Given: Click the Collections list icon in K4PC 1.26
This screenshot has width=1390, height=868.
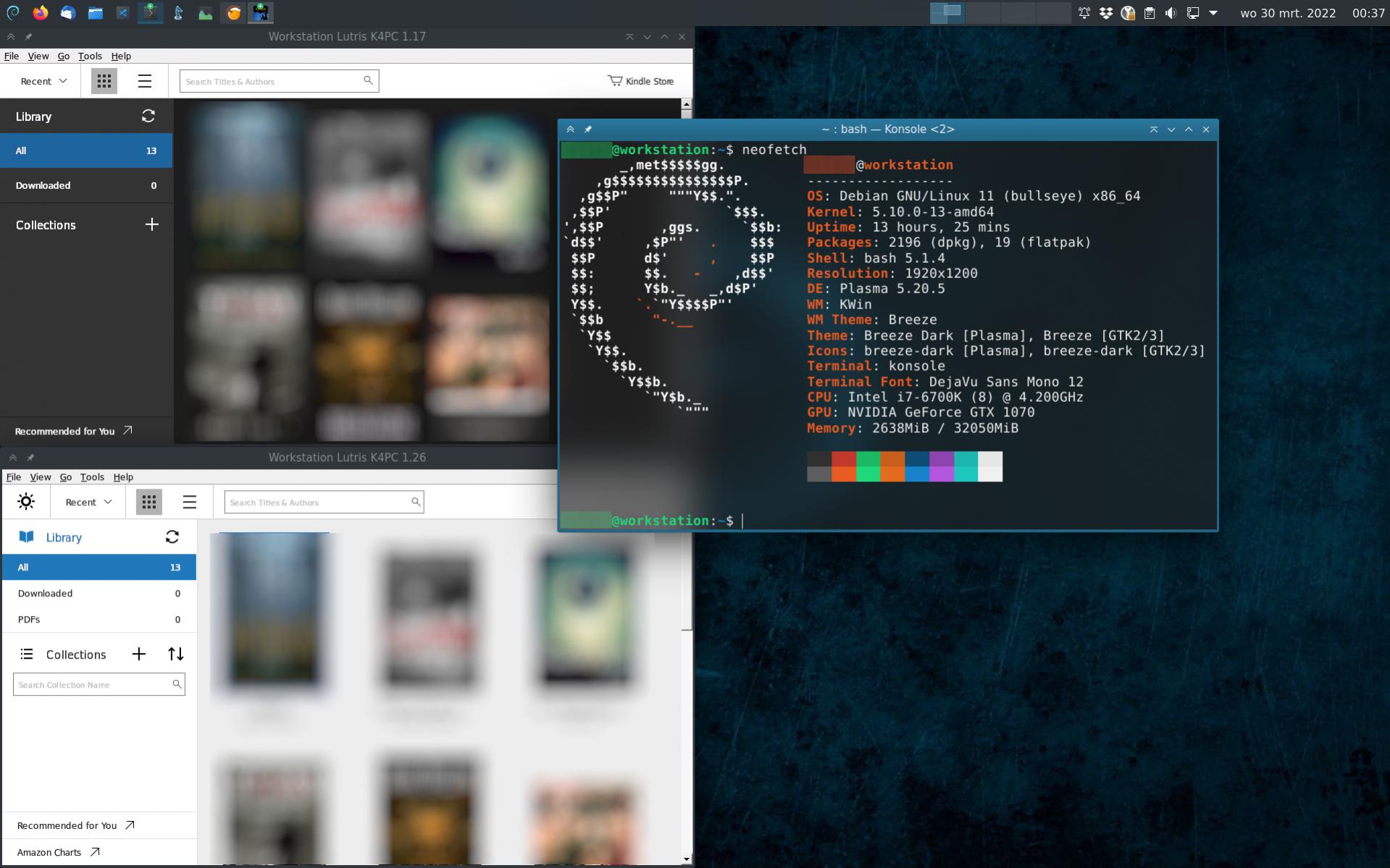Looking at the screenshot, I should tap(27, 654).
